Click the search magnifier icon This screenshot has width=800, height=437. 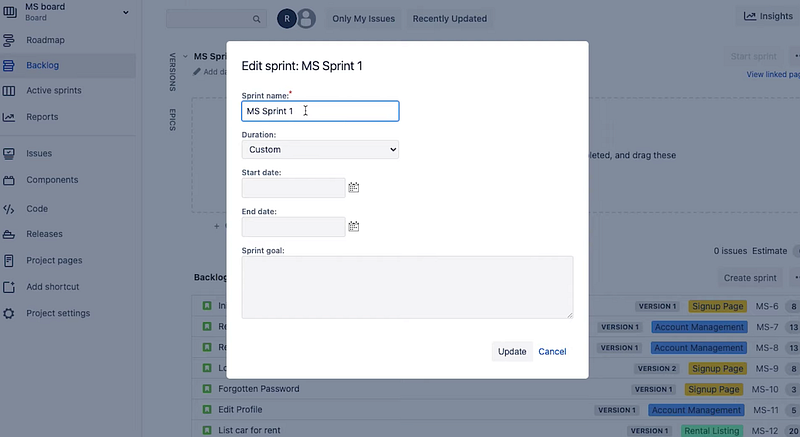256,19
